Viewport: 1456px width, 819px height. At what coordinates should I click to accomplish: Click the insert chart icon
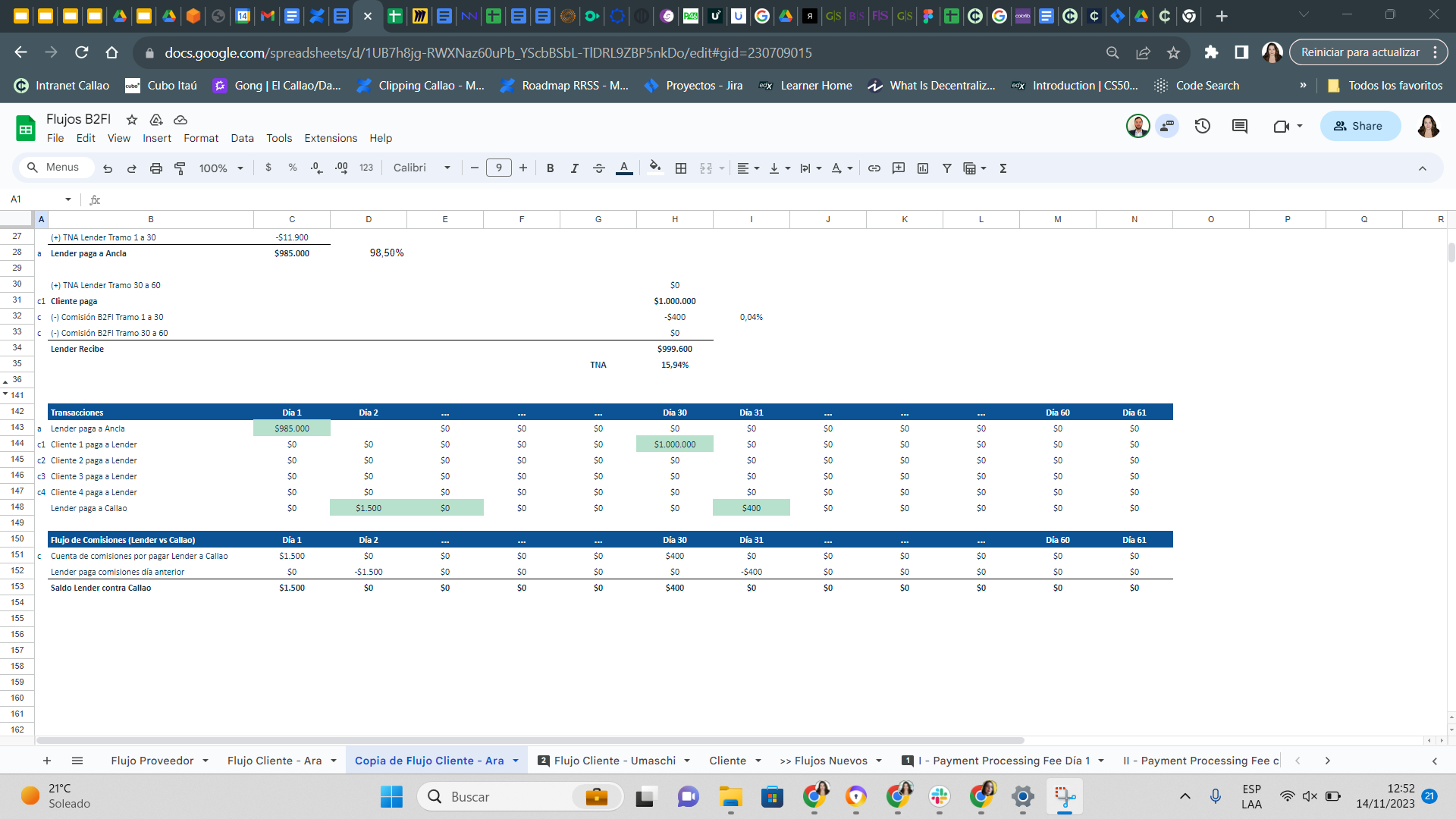pos(923,168)
